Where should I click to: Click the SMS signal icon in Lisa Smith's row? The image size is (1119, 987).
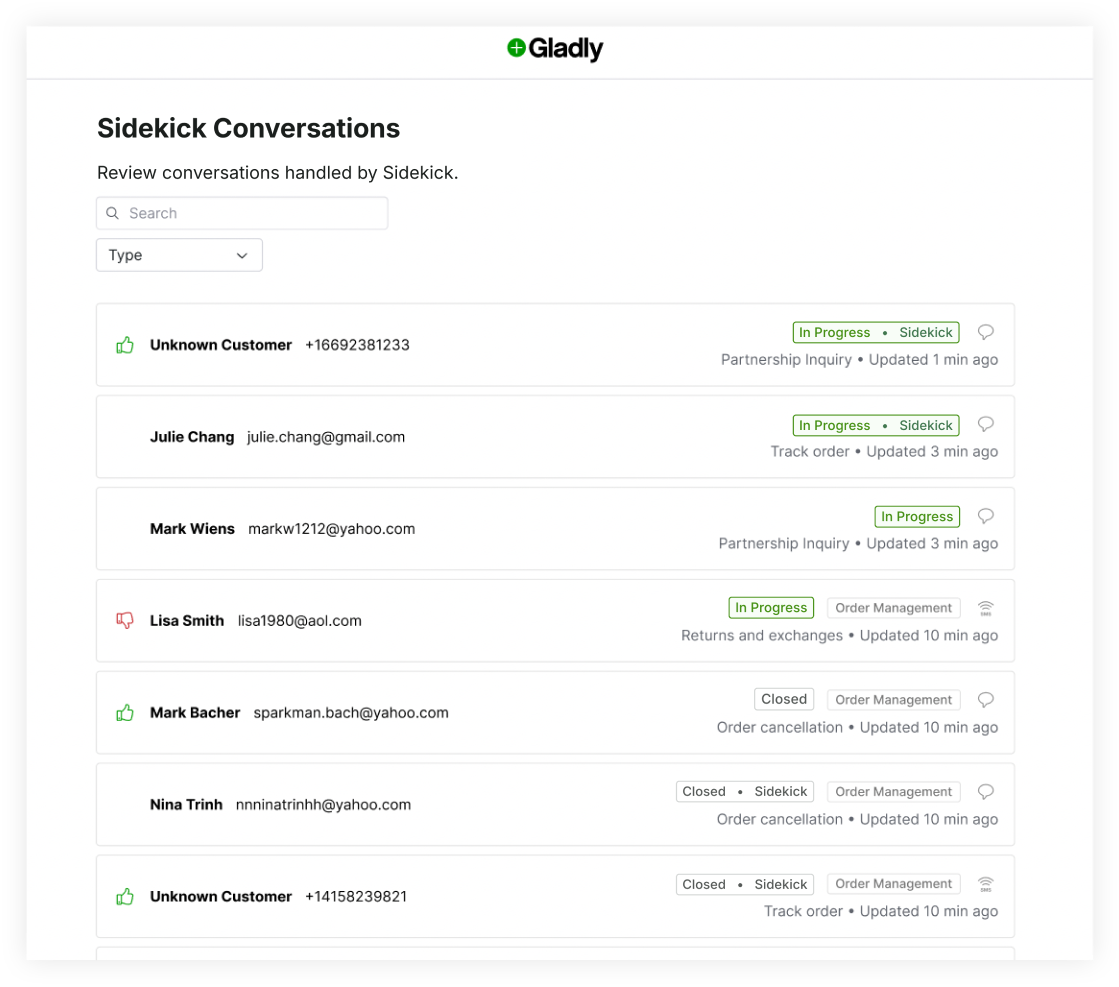point(986,608)
